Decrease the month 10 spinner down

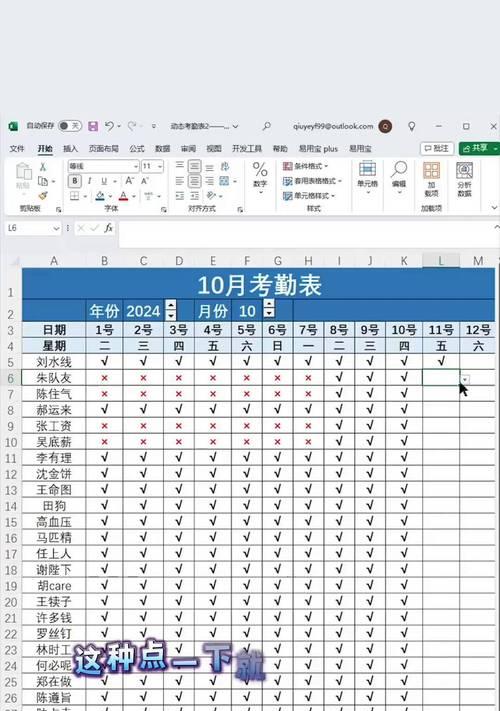269,314
